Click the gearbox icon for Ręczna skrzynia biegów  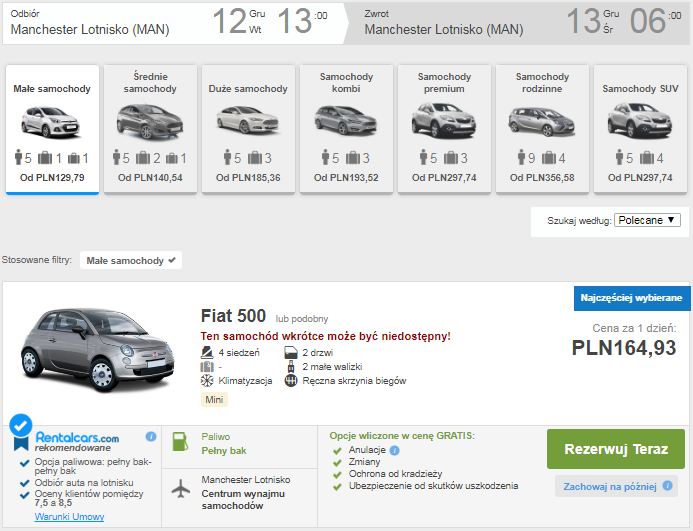[291, 381]
